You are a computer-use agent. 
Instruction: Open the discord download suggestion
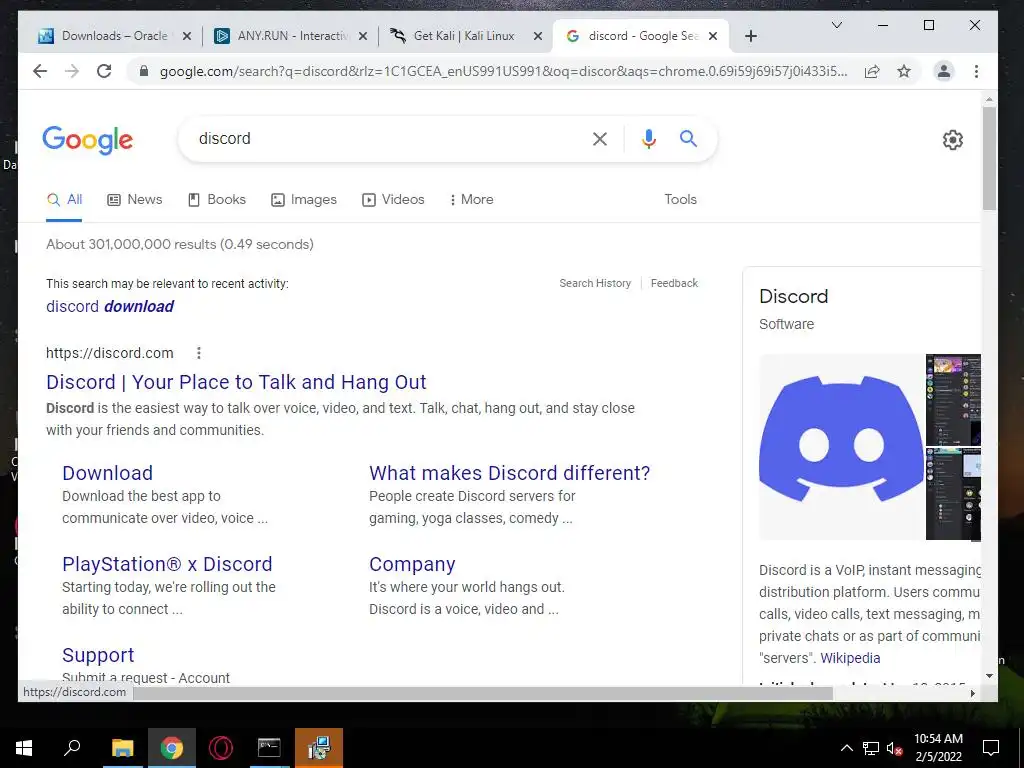[x=110, y=306]
